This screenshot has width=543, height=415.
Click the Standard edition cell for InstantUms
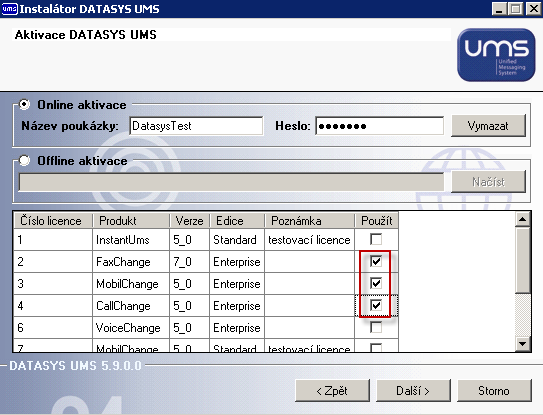tap(237, 240)
